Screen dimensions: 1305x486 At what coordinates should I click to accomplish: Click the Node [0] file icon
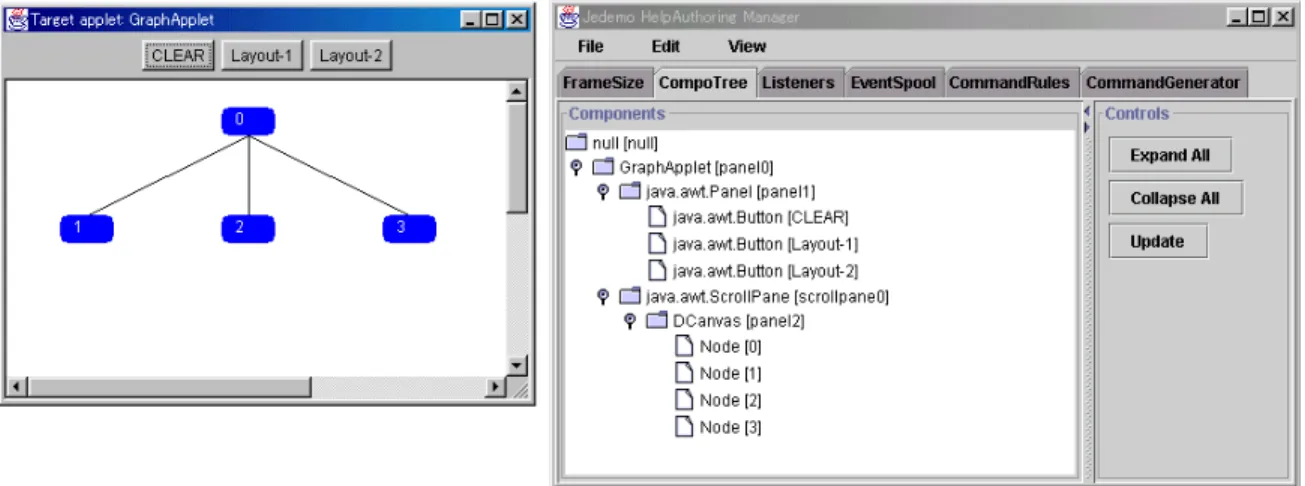coord(684,347)
